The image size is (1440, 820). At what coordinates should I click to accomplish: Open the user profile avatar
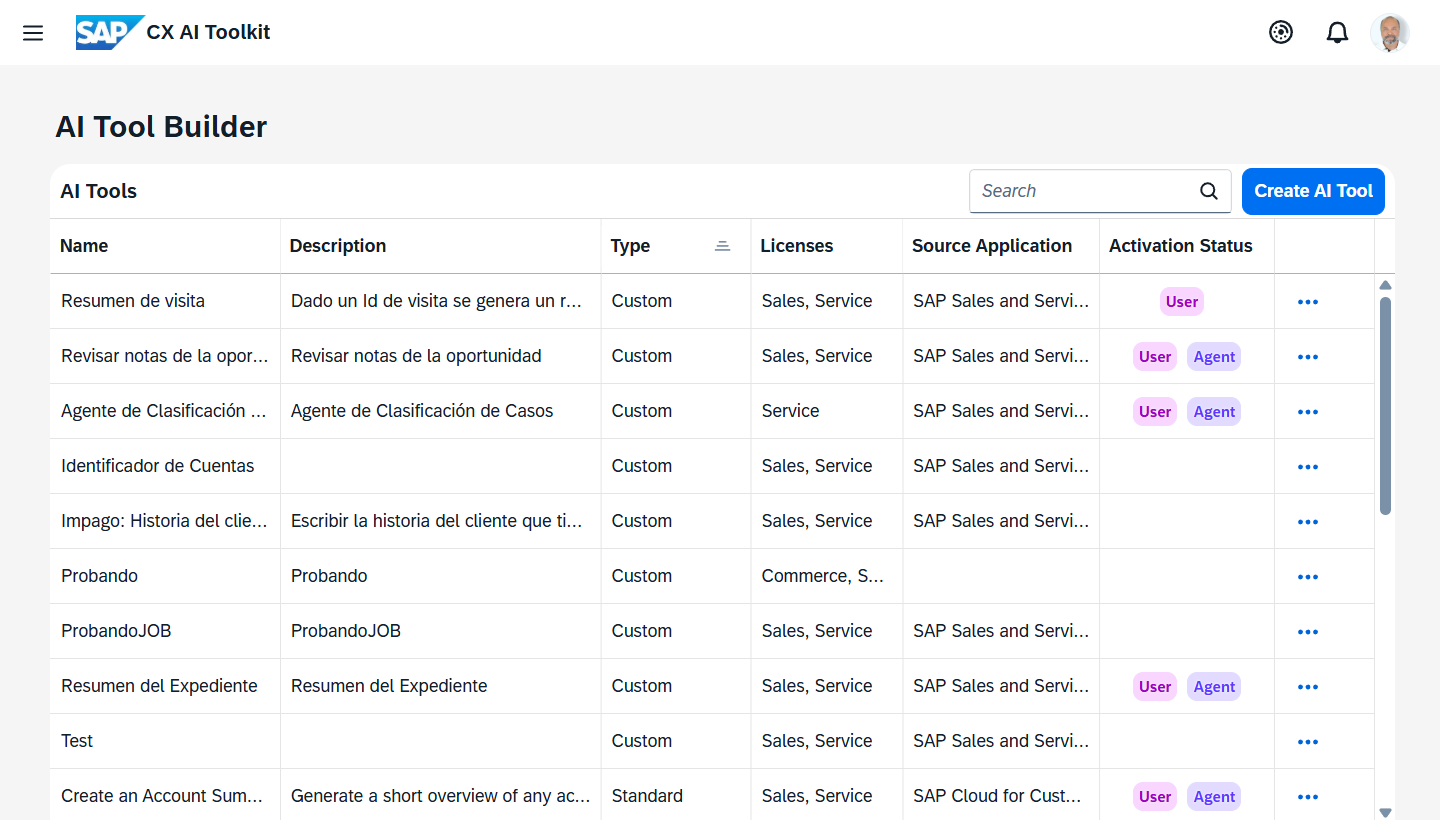[x=1389, y=33]
